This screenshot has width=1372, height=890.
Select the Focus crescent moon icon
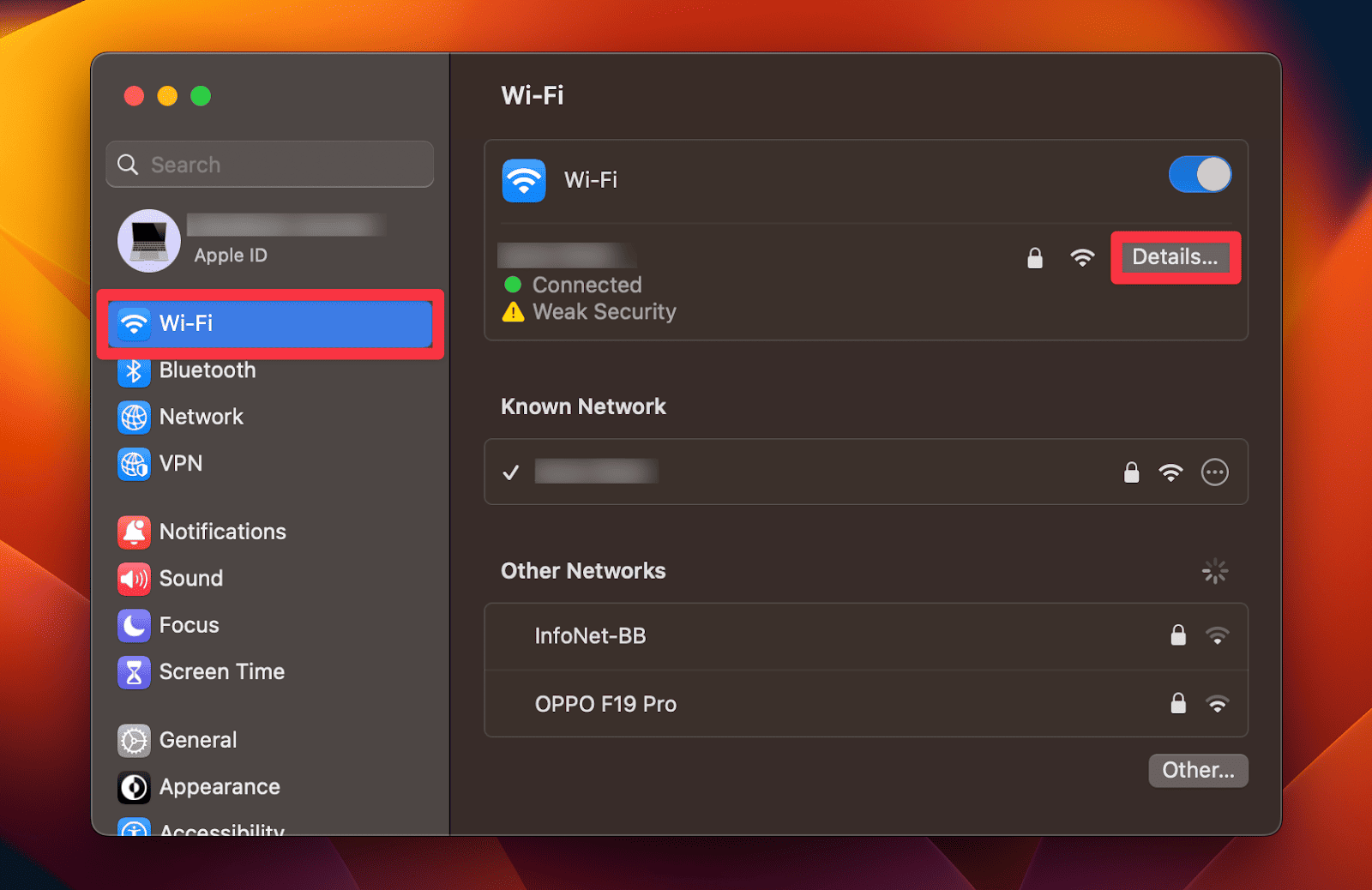coord(135,625)
